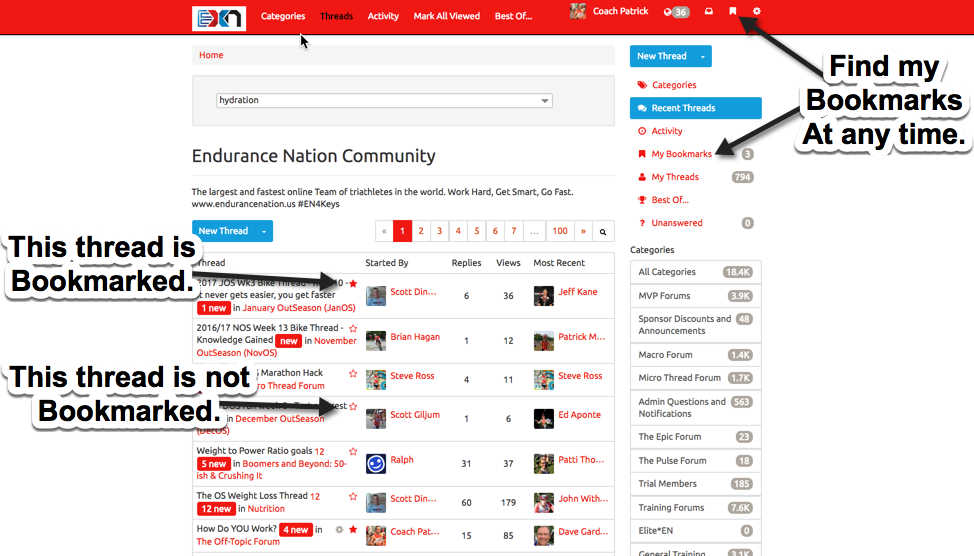This screenshot has height=556, width=974.
Task: Open Scott Giljum's avatar
Action: [376, 419]
